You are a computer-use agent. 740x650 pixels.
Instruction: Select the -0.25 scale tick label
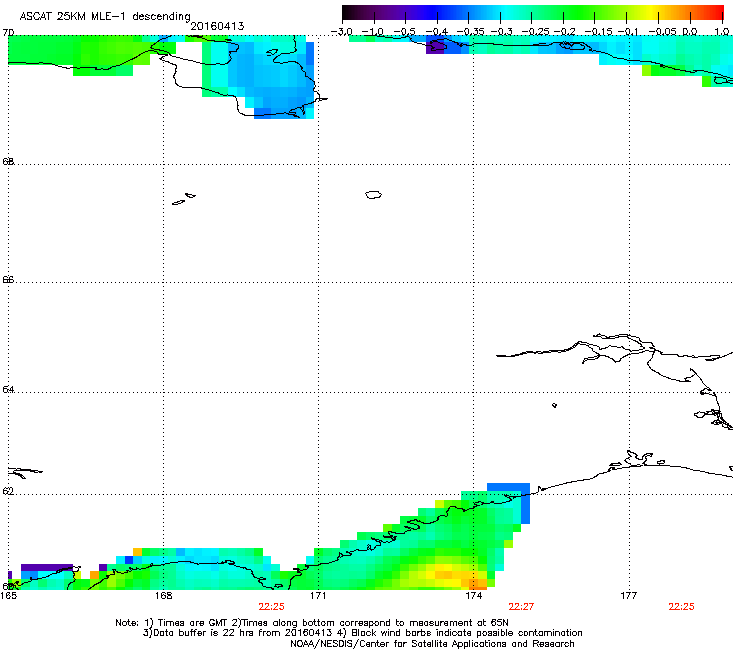pyautogui.click(x=535, y=32)
